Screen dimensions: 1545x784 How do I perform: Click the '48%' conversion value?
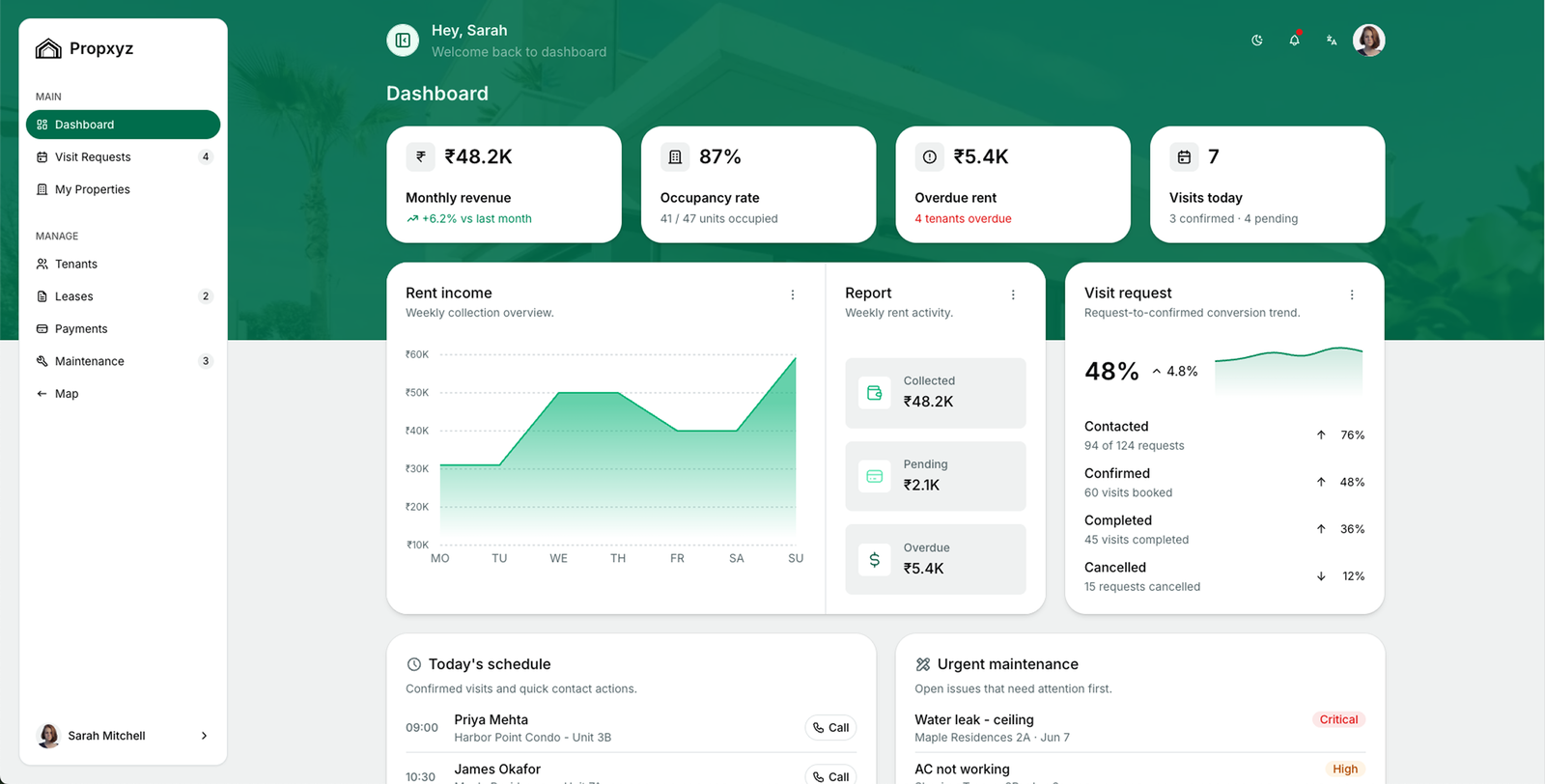pos(1111,372)
